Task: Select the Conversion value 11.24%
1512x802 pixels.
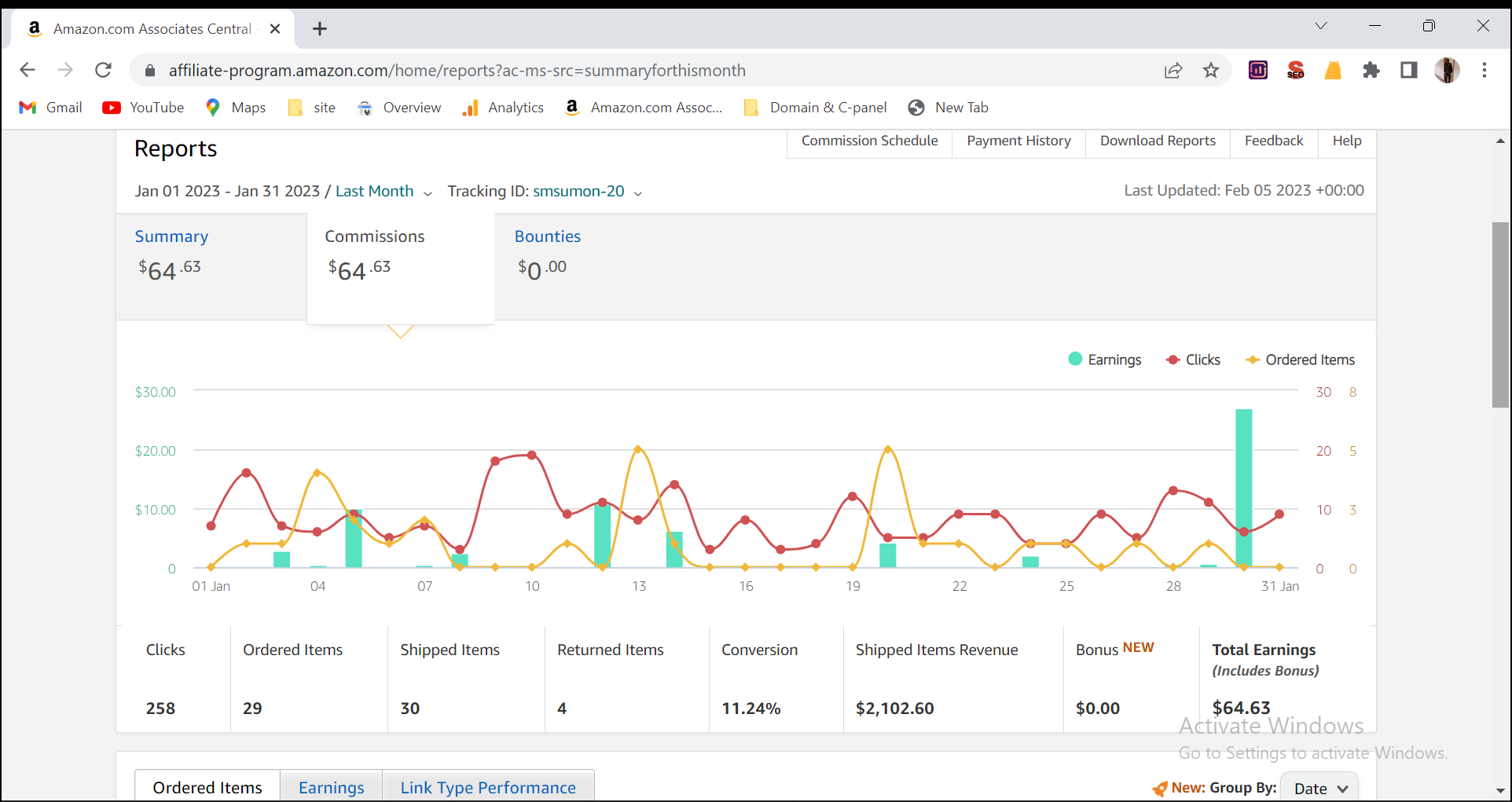Action: [751, 709]
